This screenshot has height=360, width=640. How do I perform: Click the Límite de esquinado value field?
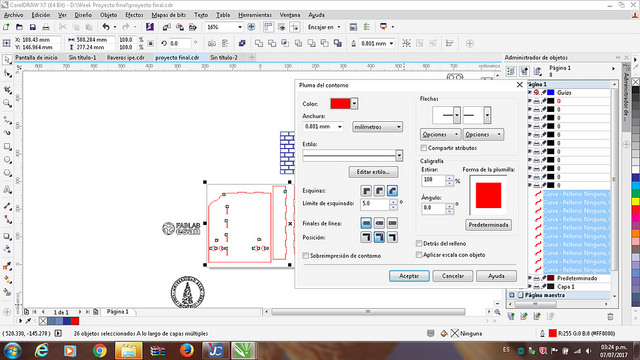[x=375, y=204]
